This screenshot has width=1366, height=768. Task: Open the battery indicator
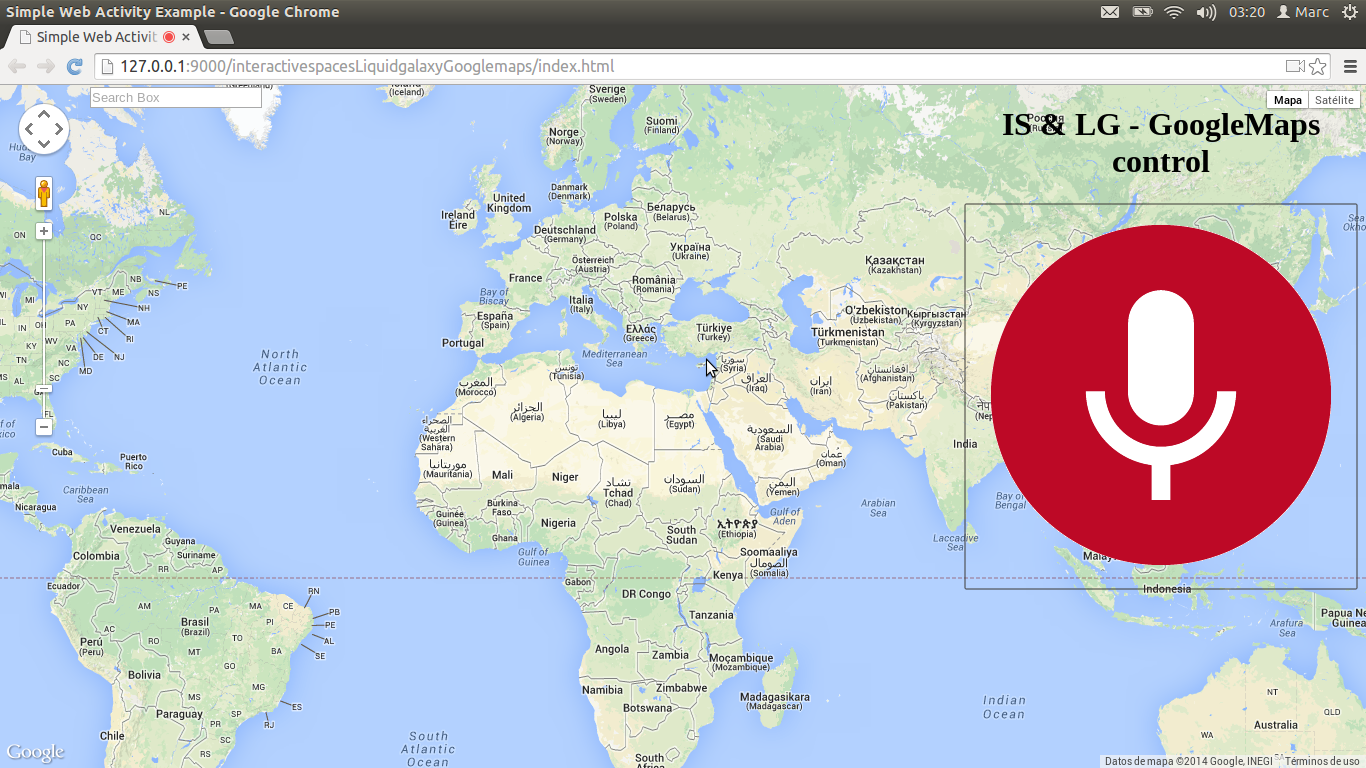[x=1142, y=12]
